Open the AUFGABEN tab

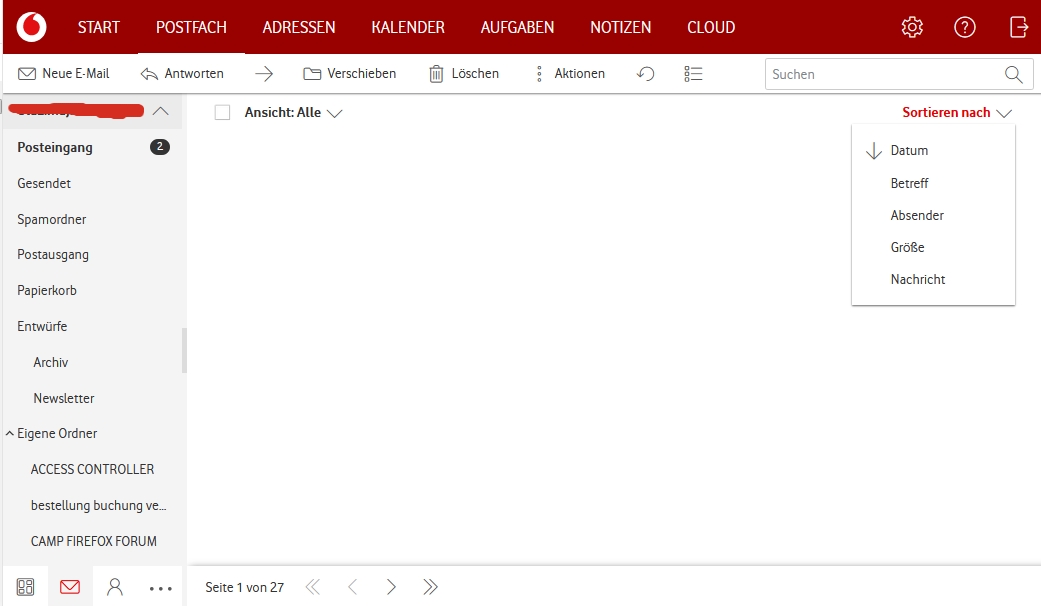click(517, 27)
